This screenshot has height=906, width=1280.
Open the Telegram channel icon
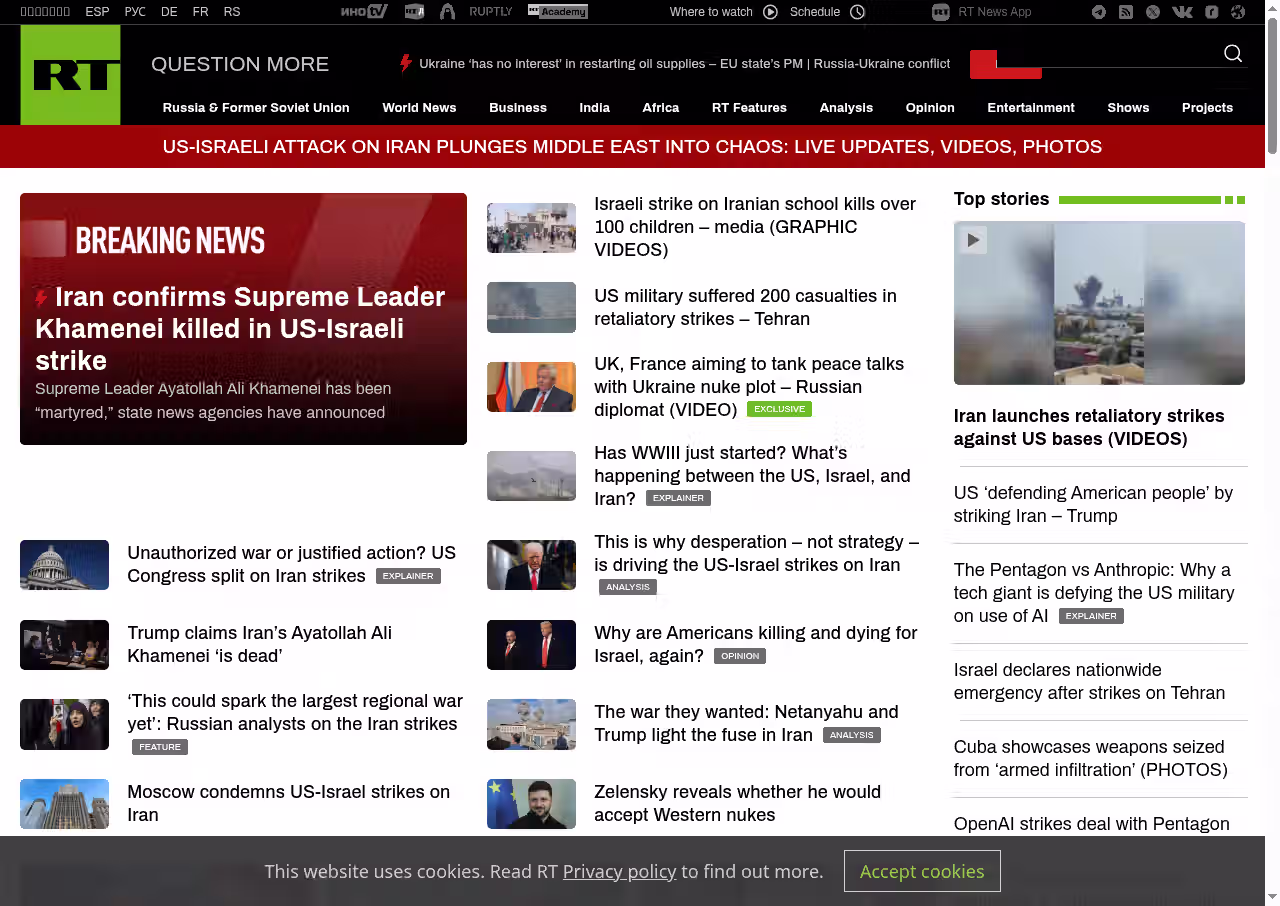1099,12
